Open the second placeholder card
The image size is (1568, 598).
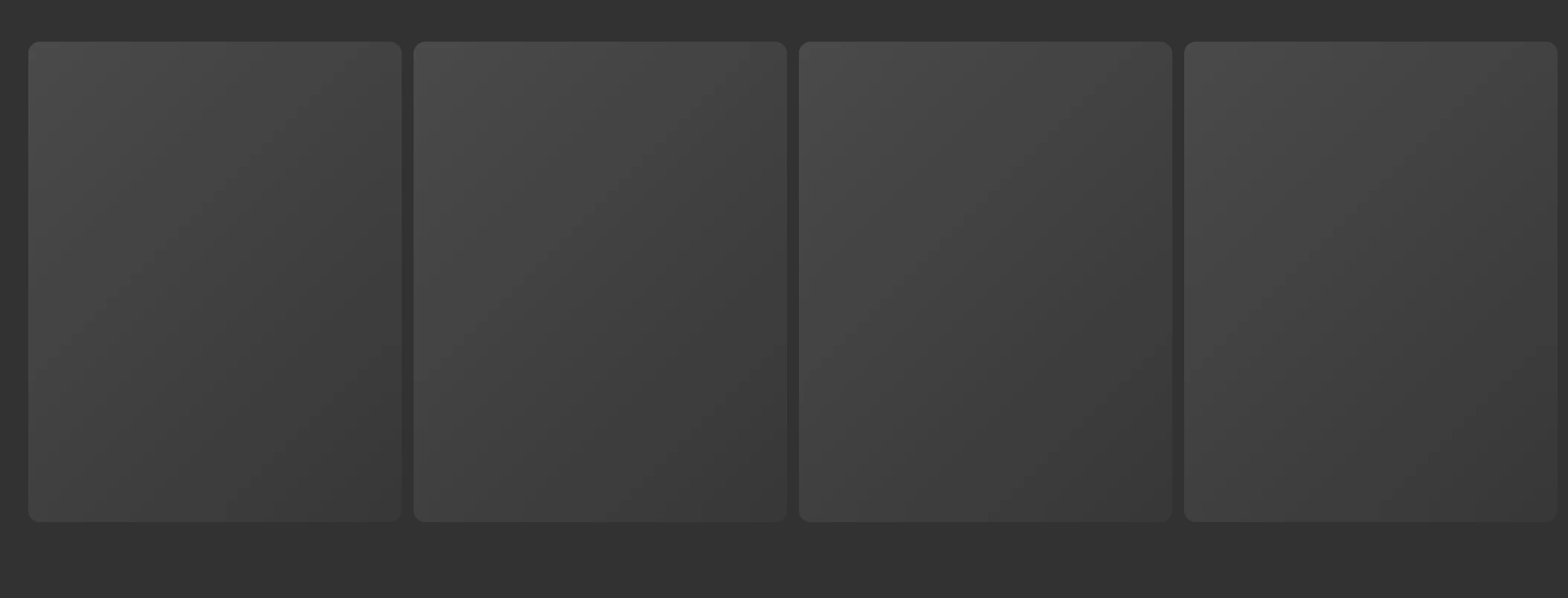tap(600, 282)
